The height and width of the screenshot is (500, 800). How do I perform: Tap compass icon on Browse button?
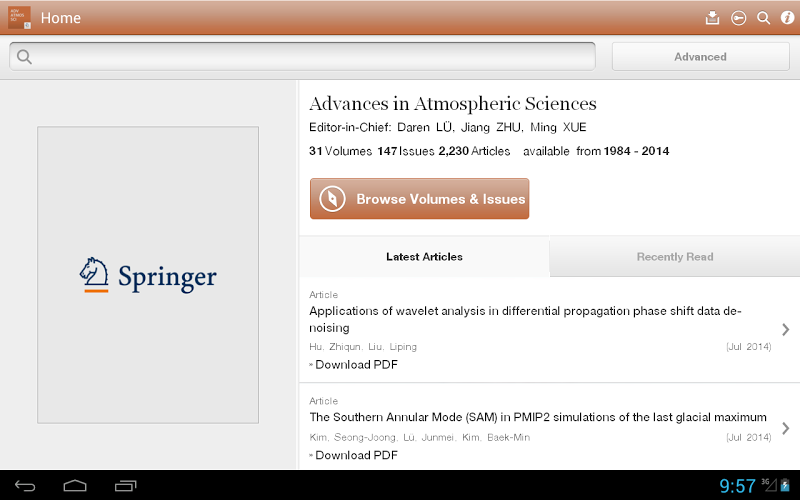pyautogui.click(x=332, y=198)
